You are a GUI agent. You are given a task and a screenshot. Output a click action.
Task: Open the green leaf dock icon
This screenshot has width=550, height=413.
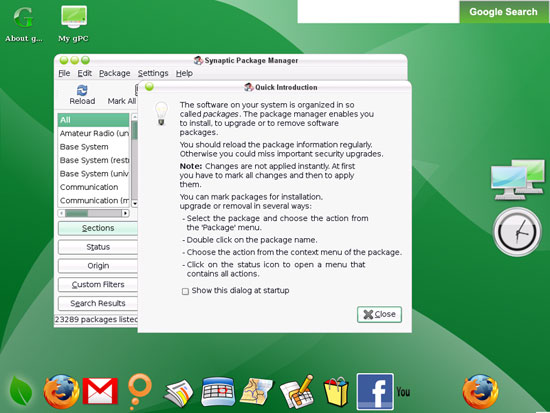tap(21, 391)
